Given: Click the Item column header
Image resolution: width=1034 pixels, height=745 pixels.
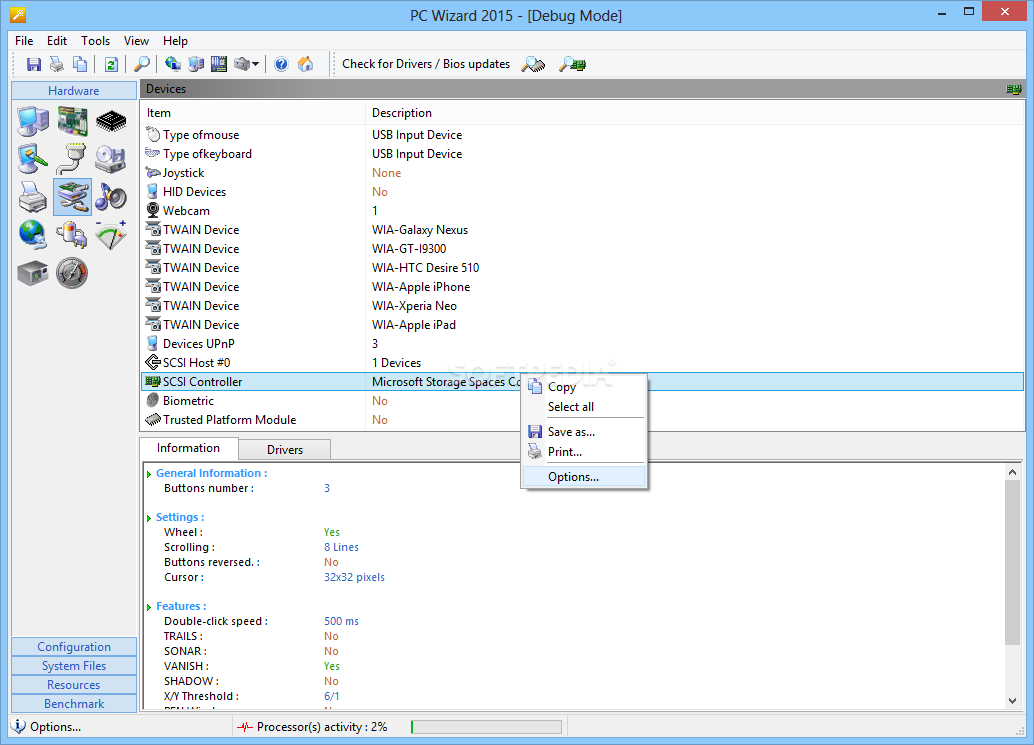Looking at the screenshot, I should [x=254, y=113].
